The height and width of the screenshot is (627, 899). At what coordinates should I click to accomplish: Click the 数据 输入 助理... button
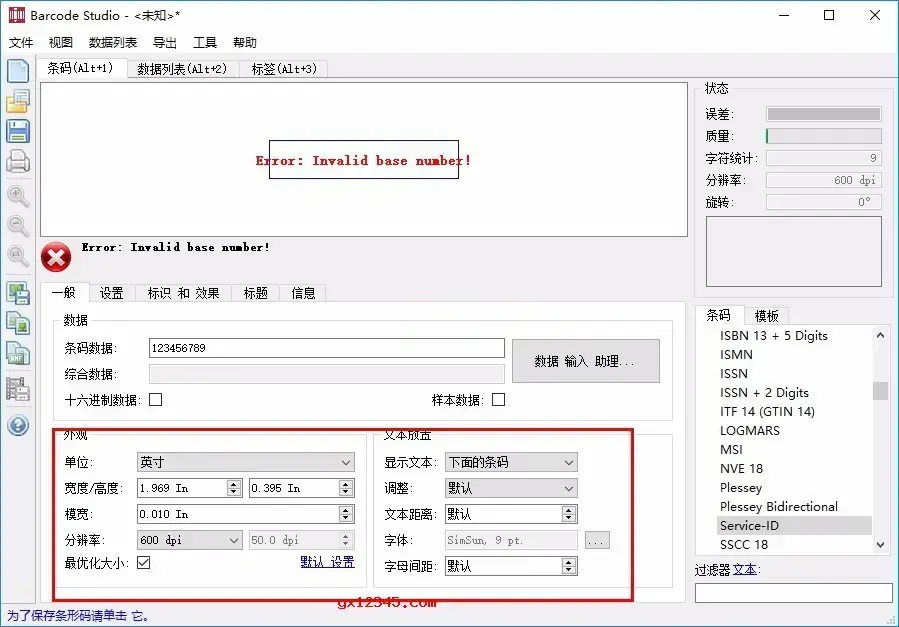pyautogui.click(x=585, y=361)
